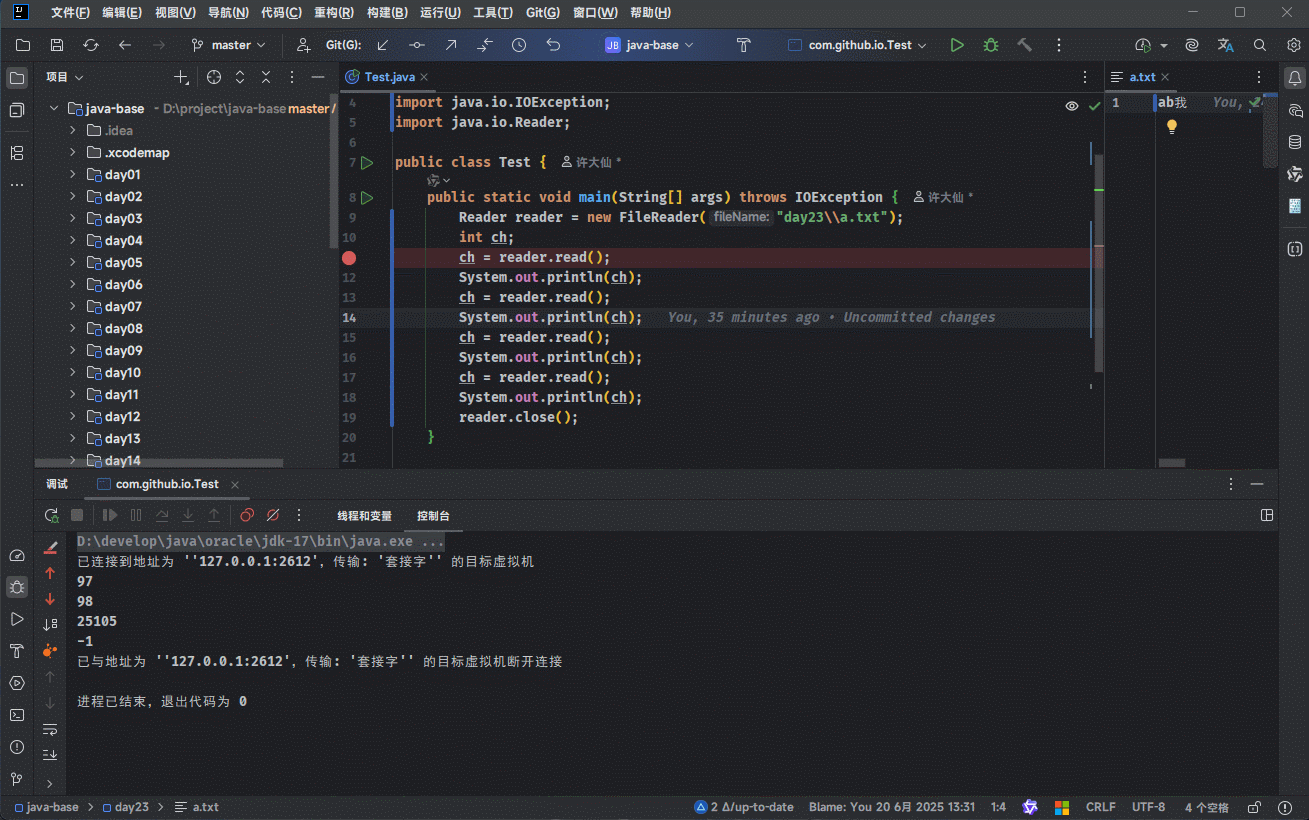This screenshot has width=1309, height=820.
Task: Click the Debug bug icon in top toolbar
Action: [990, 45]
